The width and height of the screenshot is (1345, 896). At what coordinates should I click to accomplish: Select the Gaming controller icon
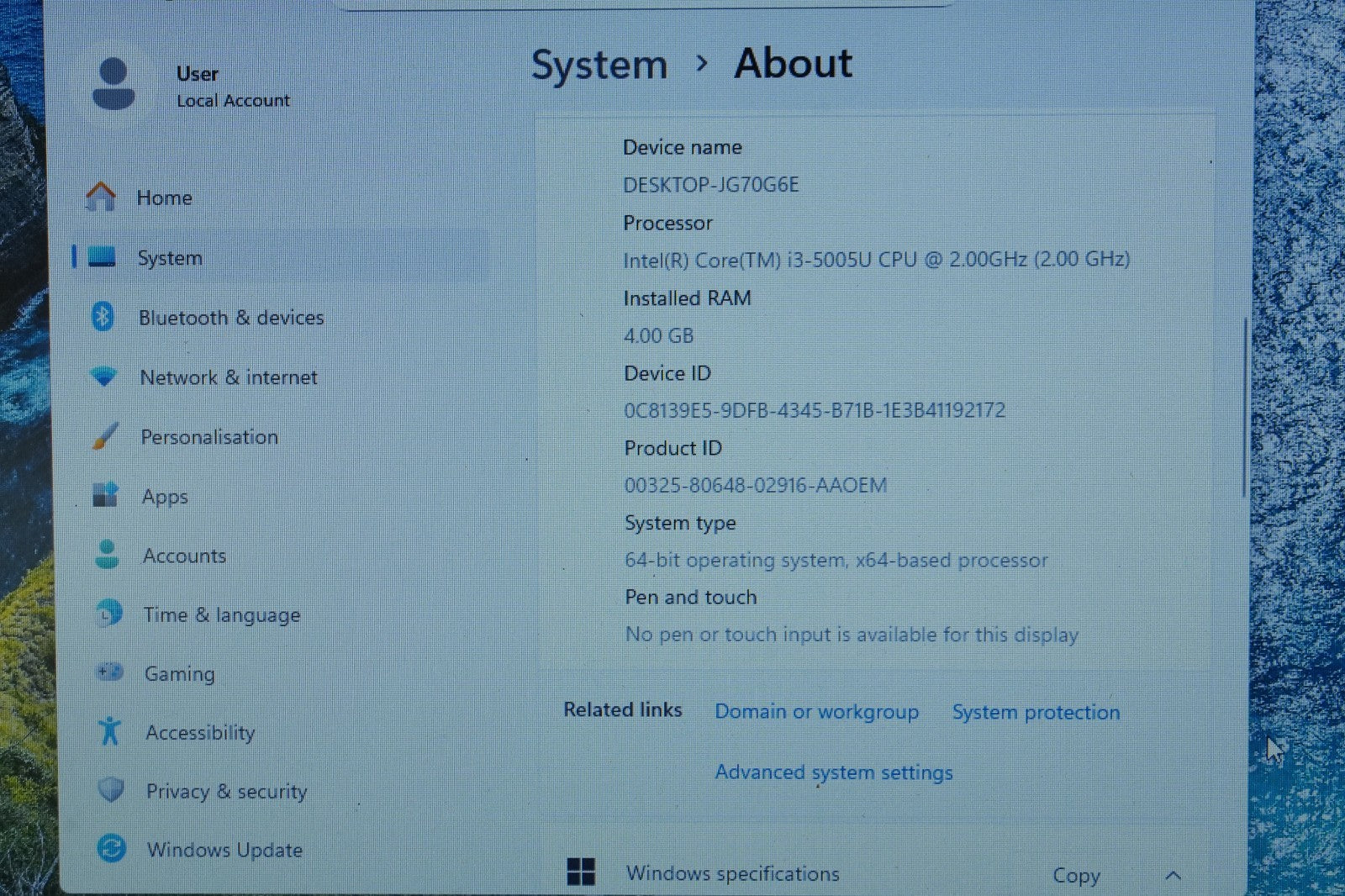coord(103,672)
